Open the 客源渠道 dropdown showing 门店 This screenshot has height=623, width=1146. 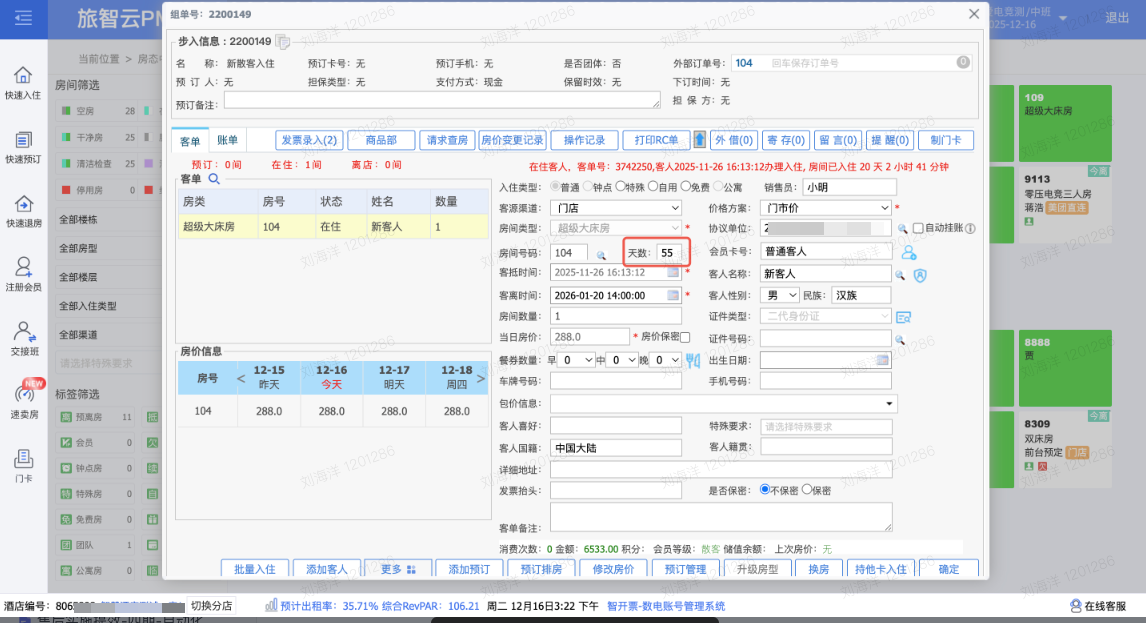[x=617, y=207]
